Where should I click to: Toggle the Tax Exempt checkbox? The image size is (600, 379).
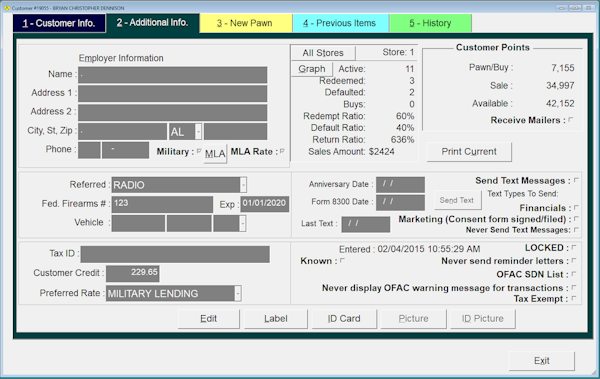point(574,299)
